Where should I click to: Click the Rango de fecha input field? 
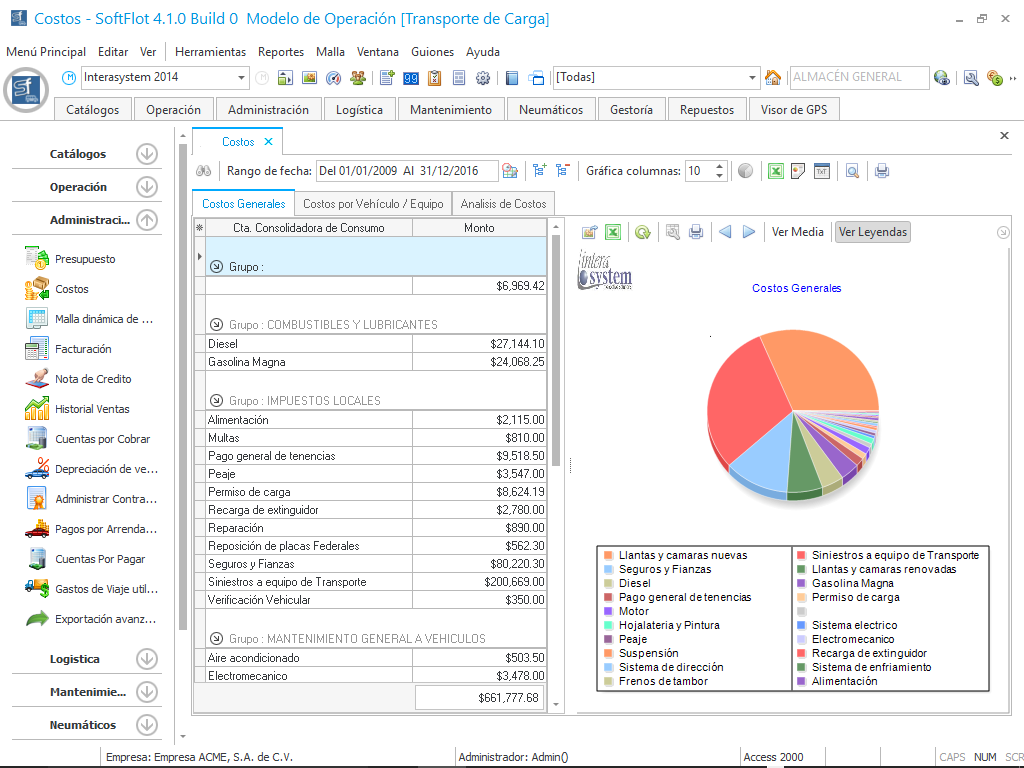(x=406, y=171)
